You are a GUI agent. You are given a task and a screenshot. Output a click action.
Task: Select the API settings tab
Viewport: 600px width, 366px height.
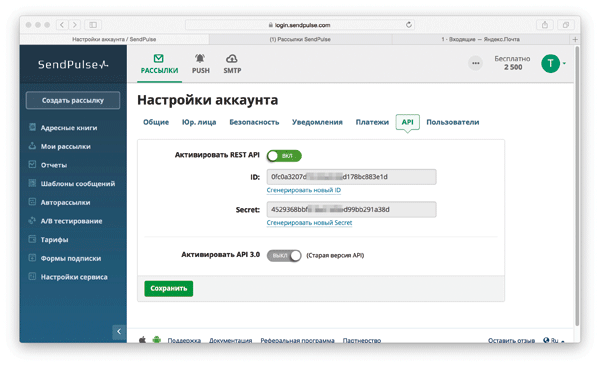(x=408, y=122)
